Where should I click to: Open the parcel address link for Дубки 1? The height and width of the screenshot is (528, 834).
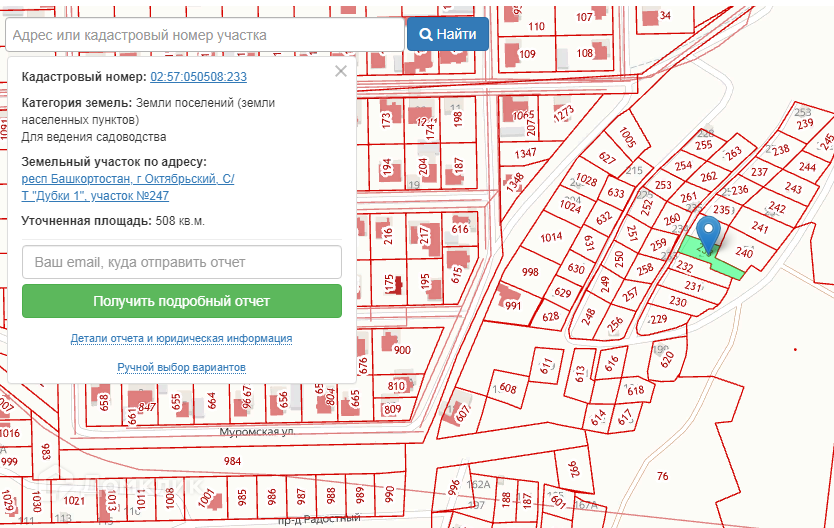pos(128,187)
